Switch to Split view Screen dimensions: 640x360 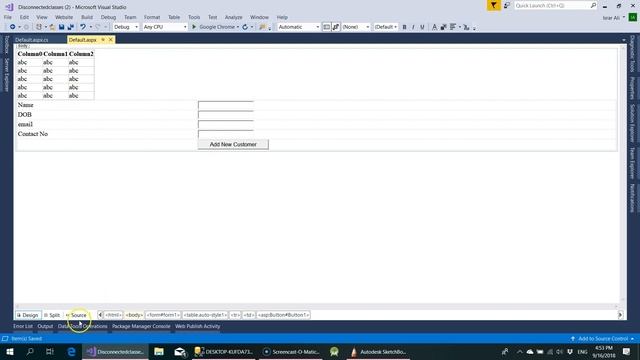click(x=52, y=315)
